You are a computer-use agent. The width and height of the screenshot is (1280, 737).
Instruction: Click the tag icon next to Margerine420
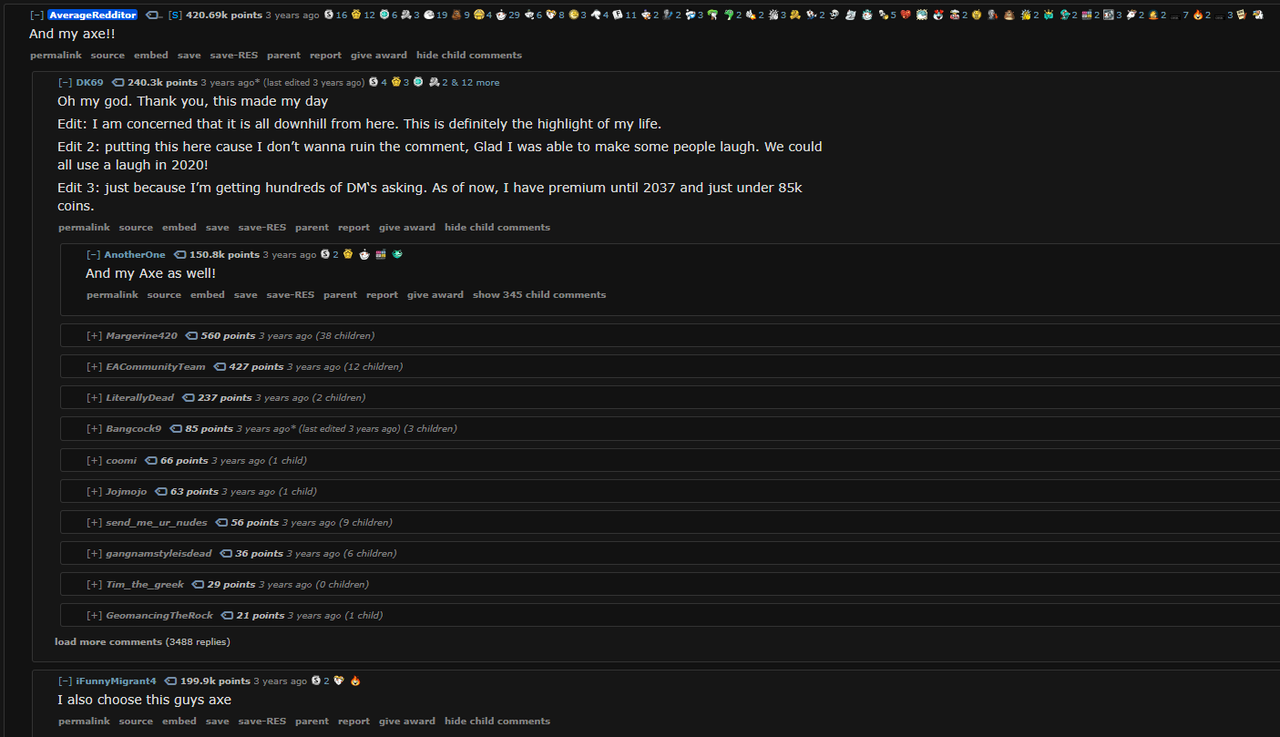192,336
